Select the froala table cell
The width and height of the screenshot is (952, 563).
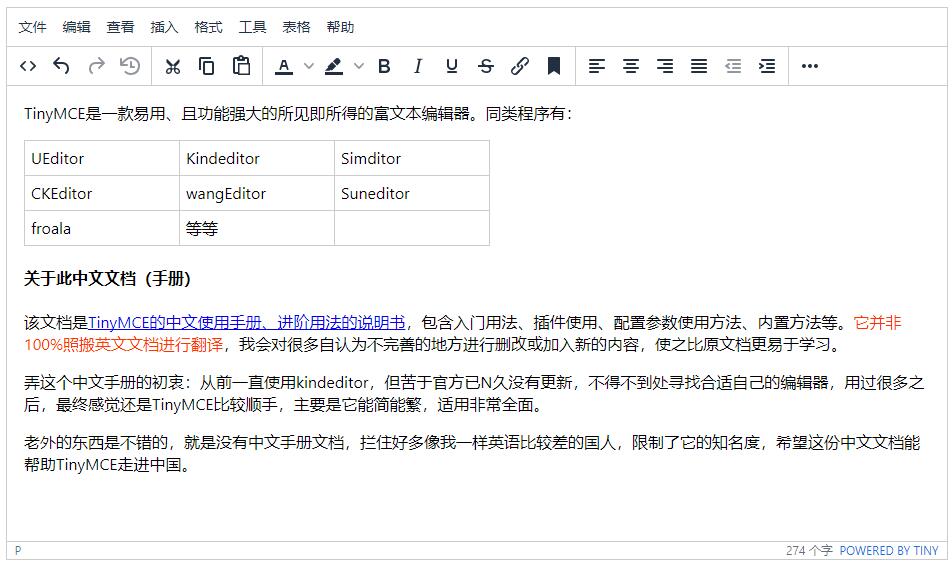pyautogui.click(x=102, y=228)
